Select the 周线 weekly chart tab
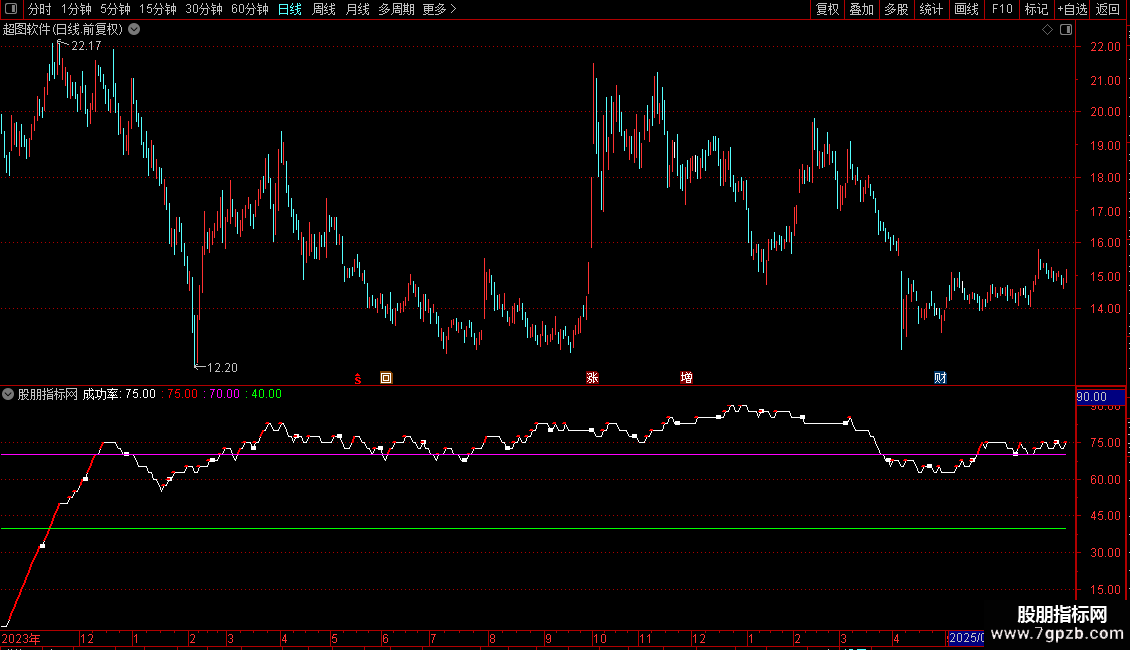Screen dimensions: 1130x650 pos(324,9)
